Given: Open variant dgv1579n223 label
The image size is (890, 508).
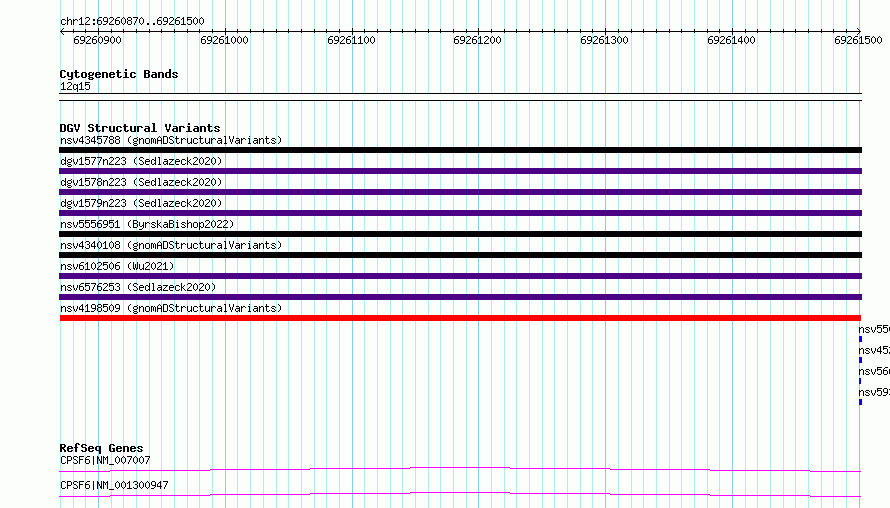Looking at the screenshot, I should (x=141, y=203).
